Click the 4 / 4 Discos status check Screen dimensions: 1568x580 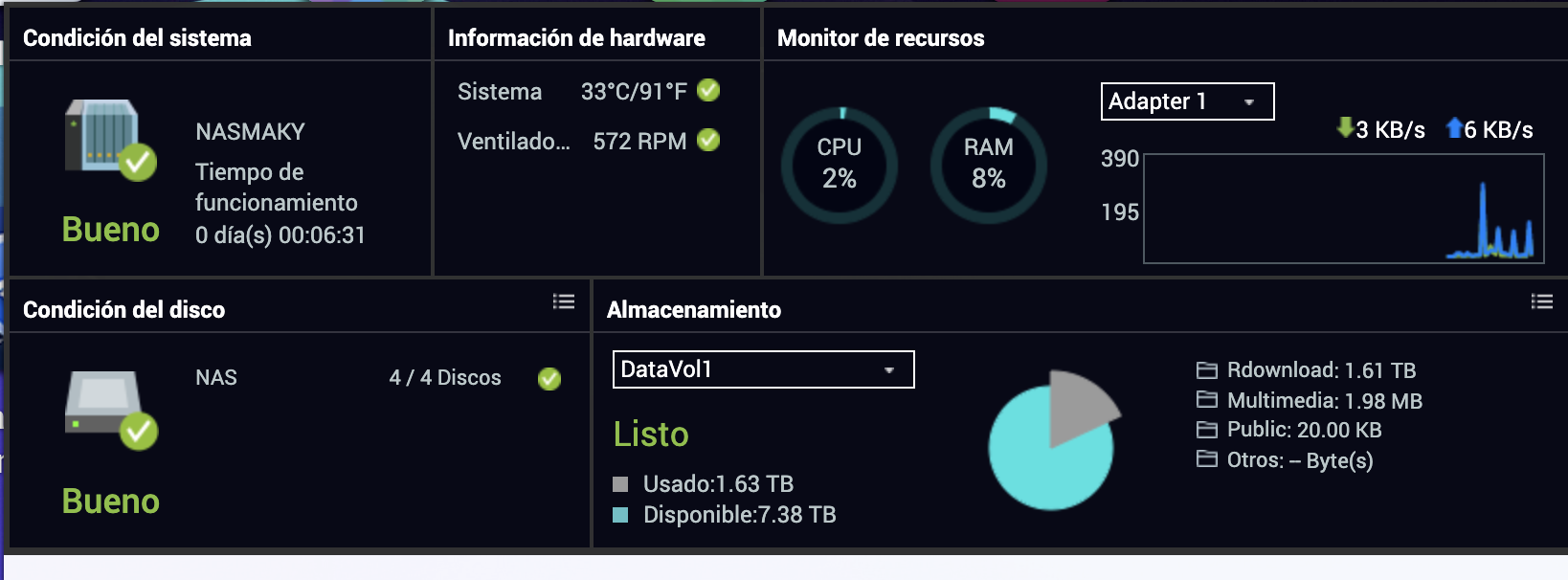[x=549, y=379]
